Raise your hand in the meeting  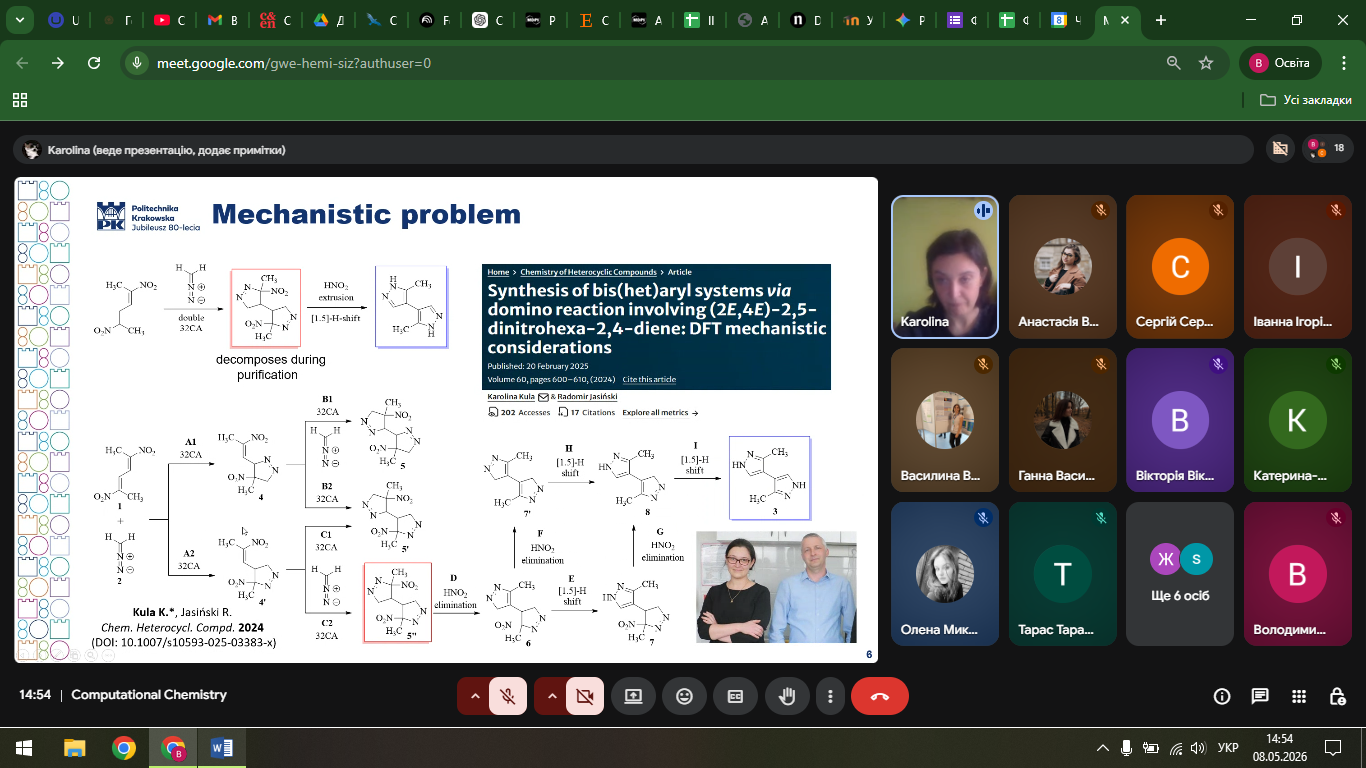[x=787, y=696]
